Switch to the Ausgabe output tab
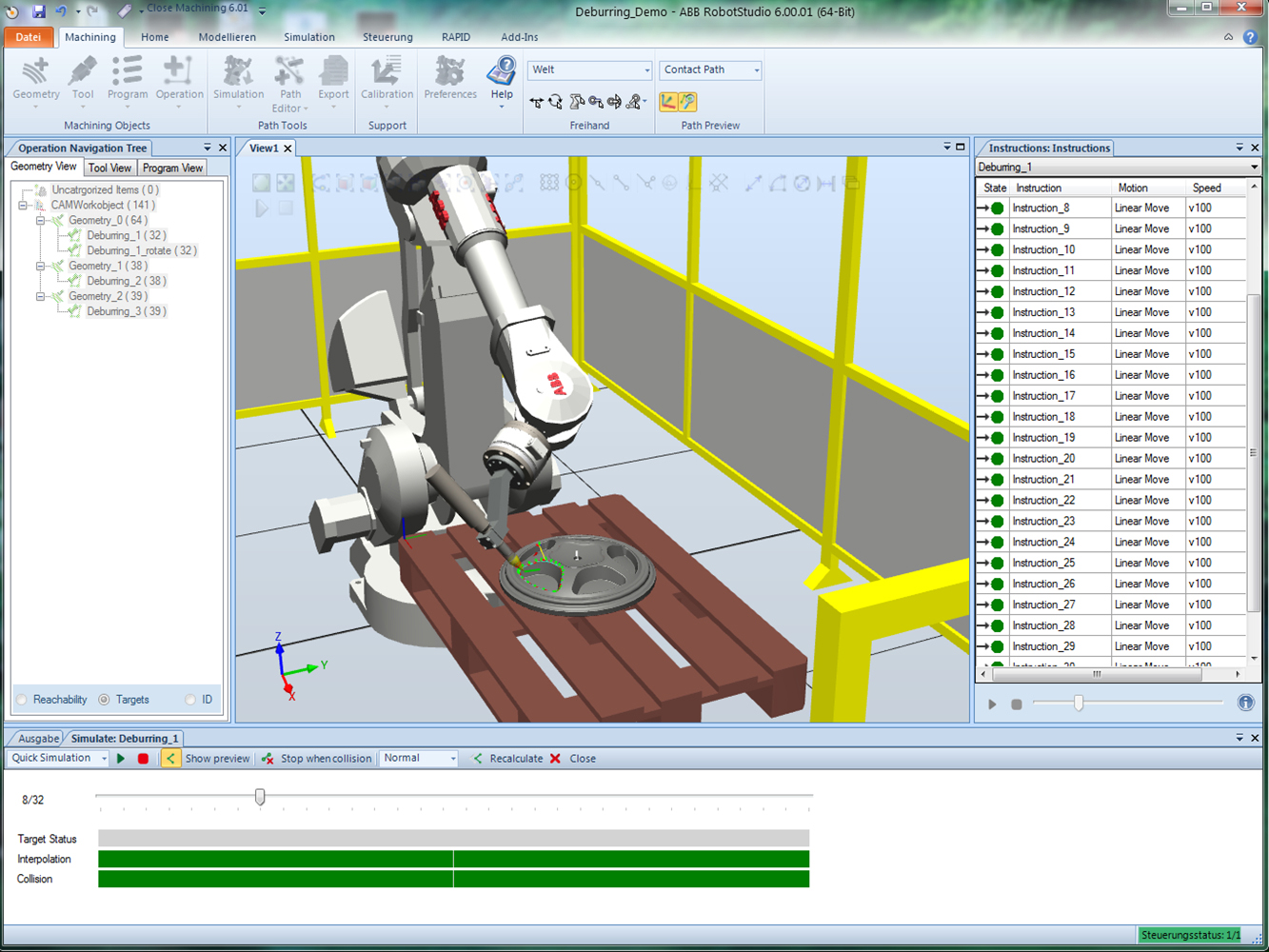 click(38, 739)
